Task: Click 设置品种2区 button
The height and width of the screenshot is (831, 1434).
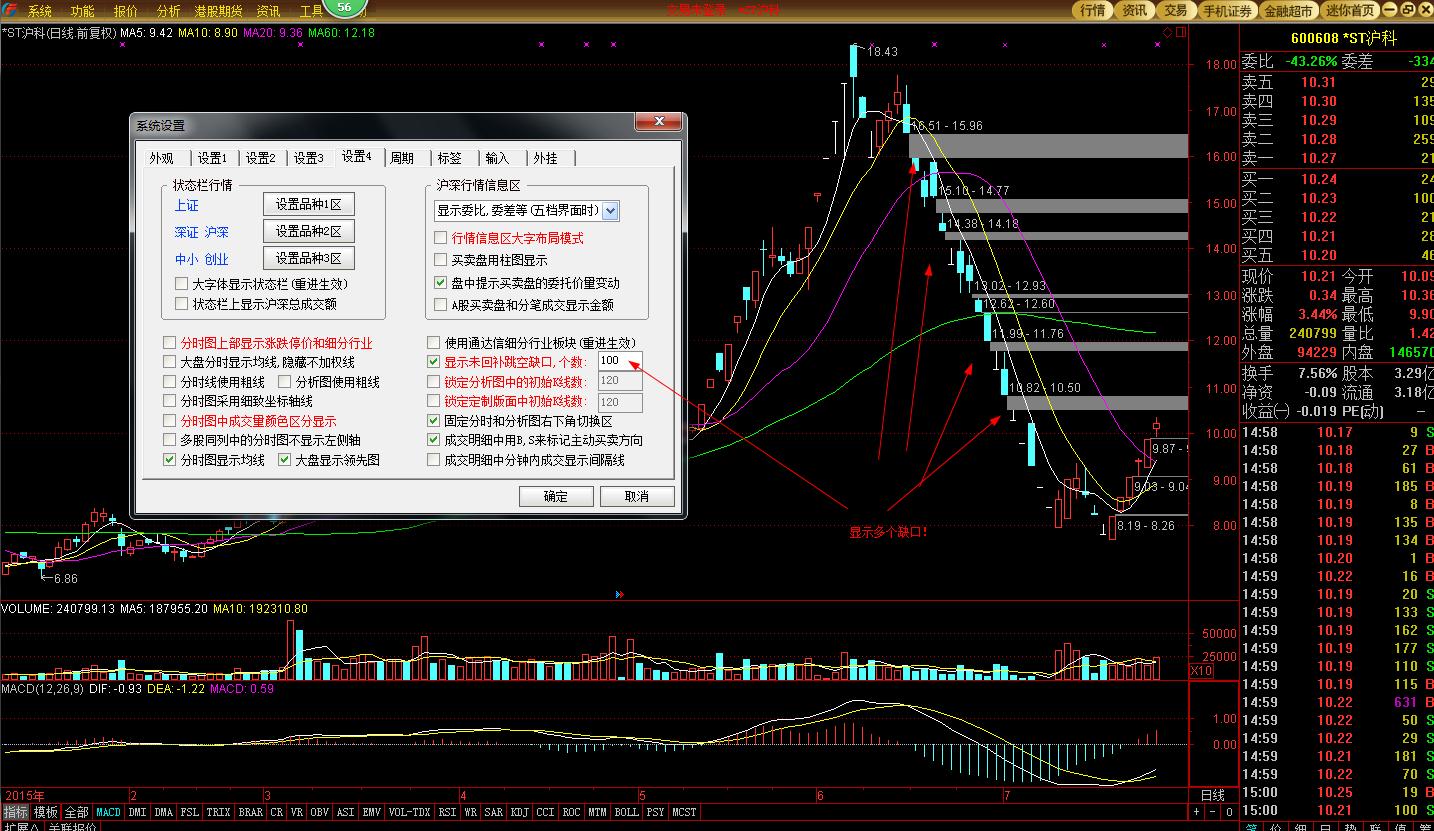Action: pos(309,231)
